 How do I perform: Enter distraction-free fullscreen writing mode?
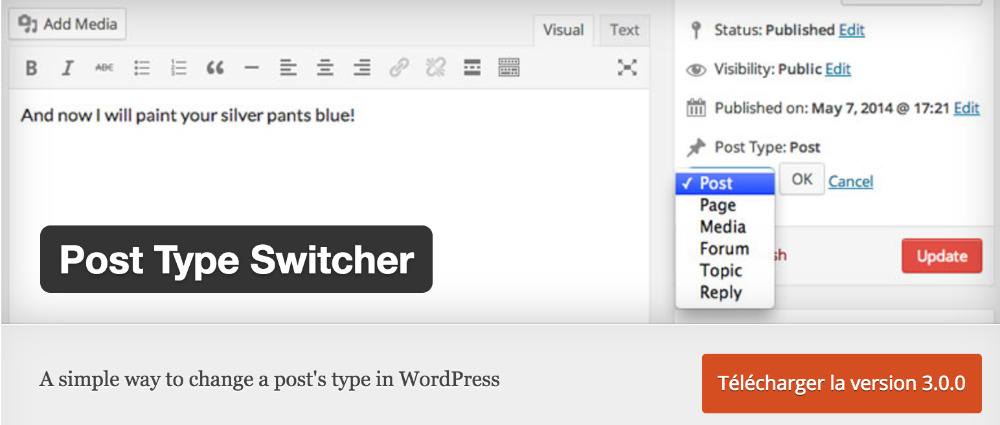(628, 68)
